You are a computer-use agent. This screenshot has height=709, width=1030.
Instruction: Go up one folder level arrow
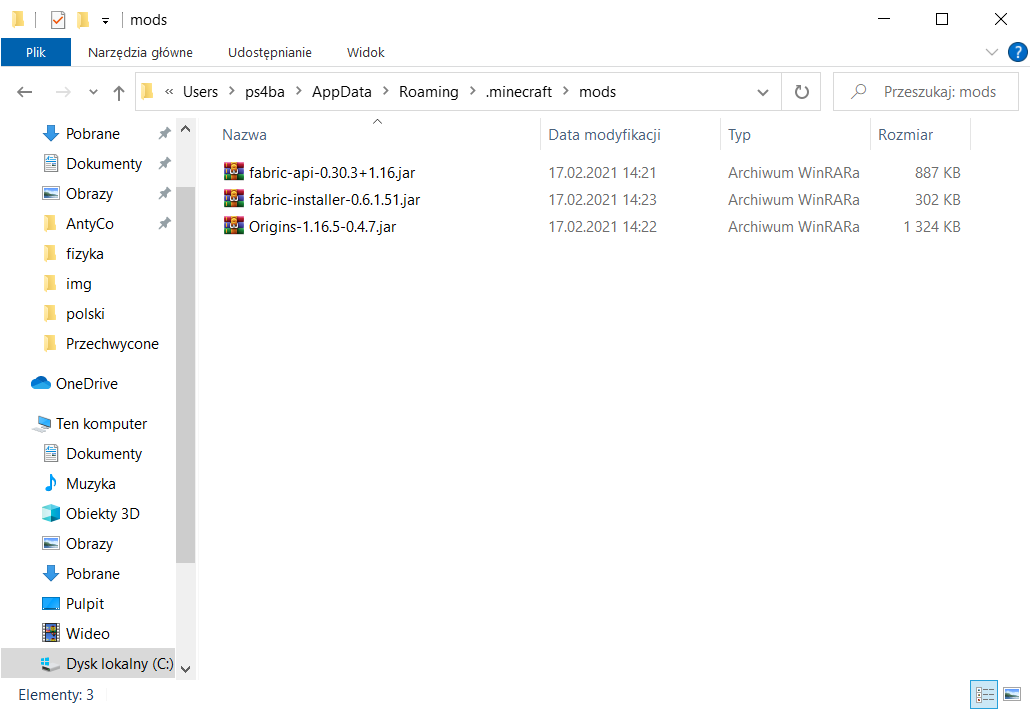tap(119, 93)
